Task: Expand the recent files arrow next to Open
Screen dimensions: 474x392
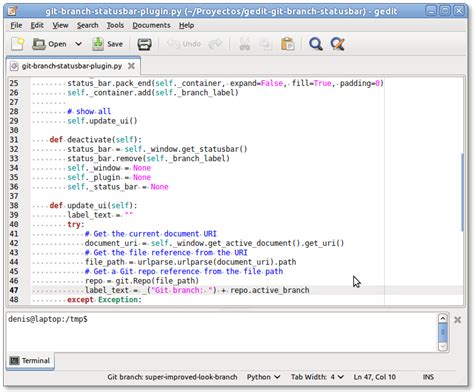Action: coord(78,44)
